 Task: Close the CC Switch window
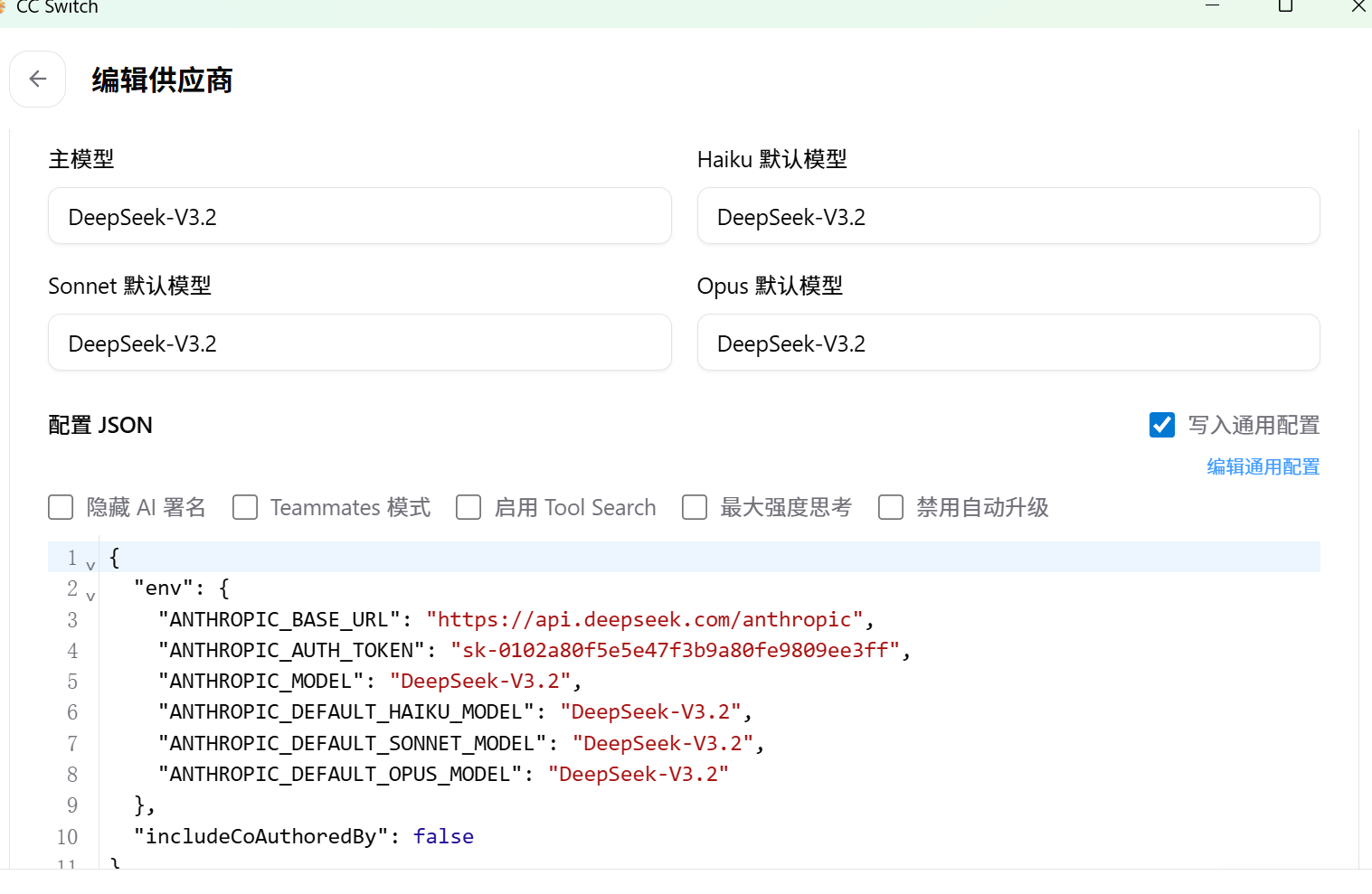[1358, 6]
